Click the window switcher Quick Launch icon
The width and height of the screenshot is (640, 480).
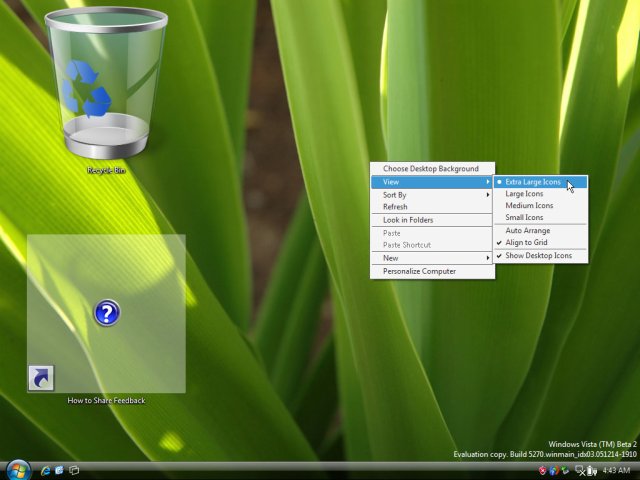pyautogui.click(x=74, y=470)
